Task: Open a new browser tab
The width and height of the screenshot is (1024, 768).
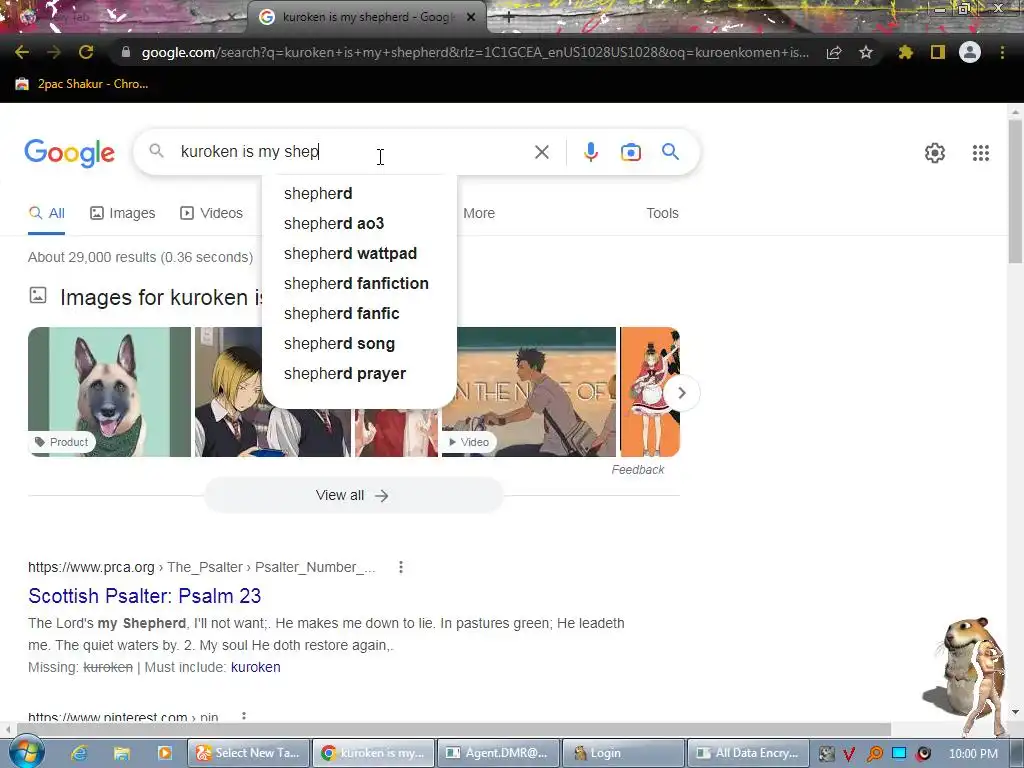Action: click(509, 18)
